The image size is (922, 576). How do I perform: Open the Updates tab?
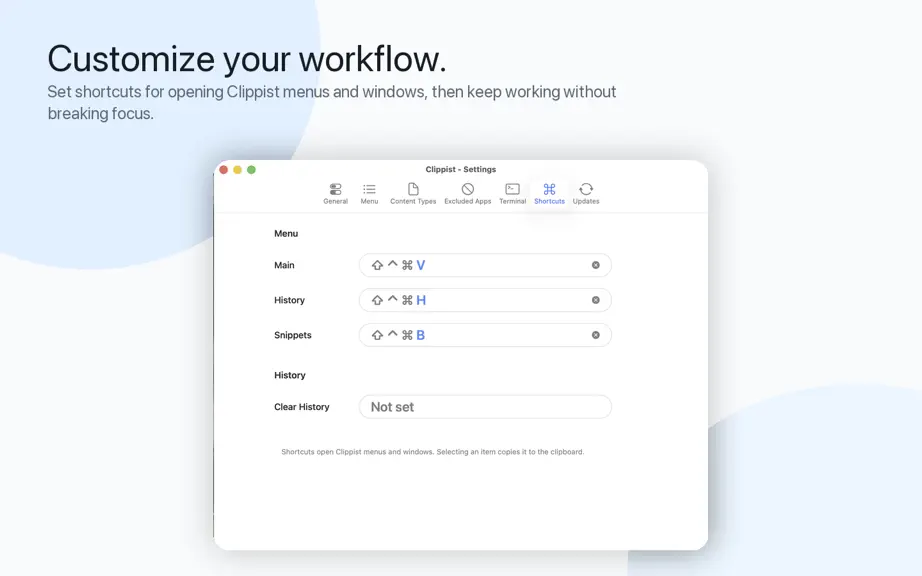coord(586,193)
